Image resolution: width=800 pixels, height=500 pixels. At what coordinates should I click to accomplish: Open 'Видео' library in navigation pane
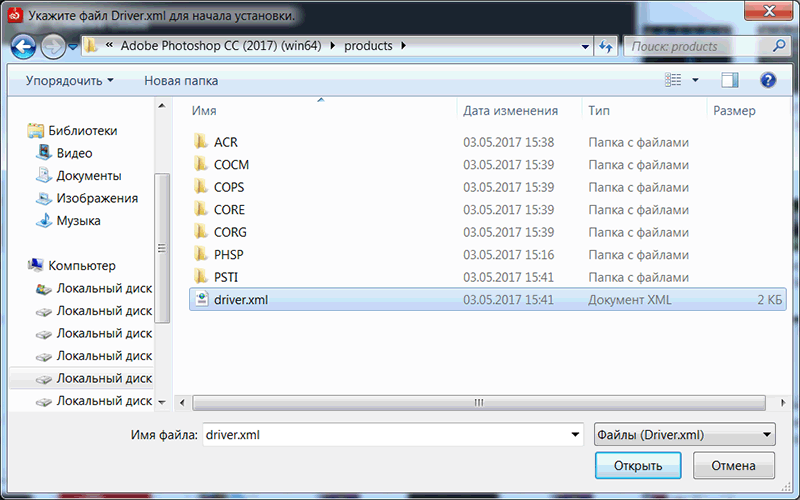74,153
